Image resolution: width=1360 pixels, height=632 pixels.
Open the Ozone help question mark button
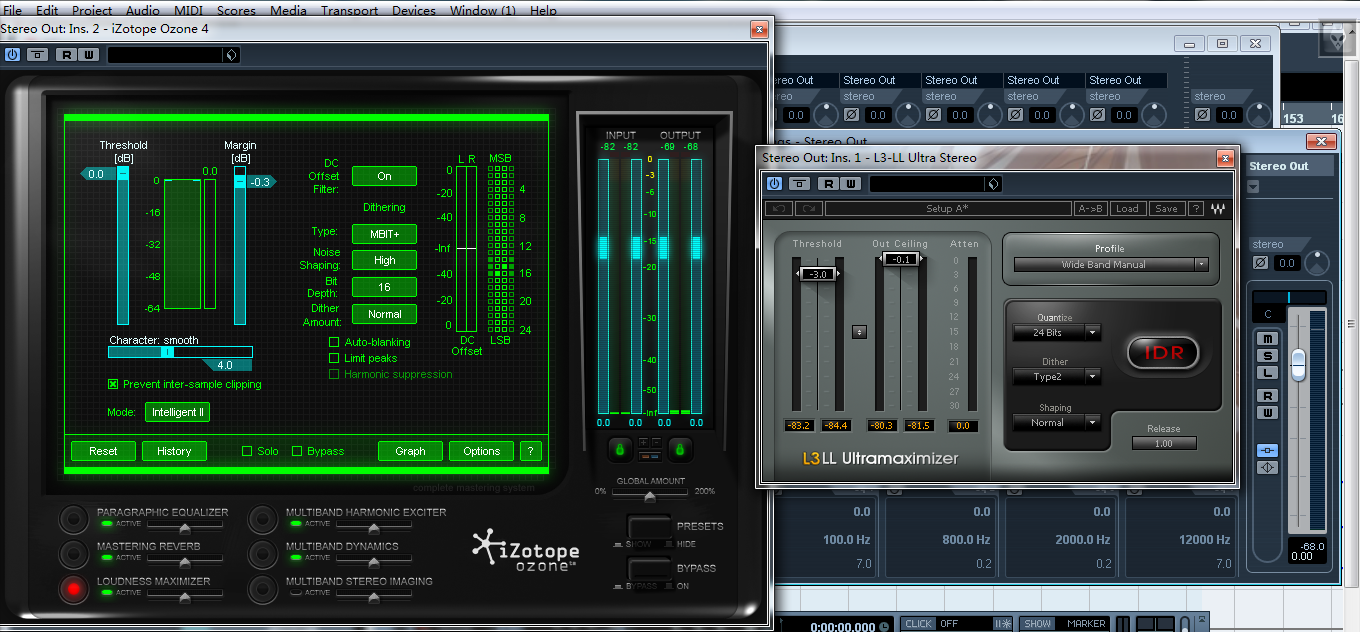pyautogui.click(x=531, y=451)
